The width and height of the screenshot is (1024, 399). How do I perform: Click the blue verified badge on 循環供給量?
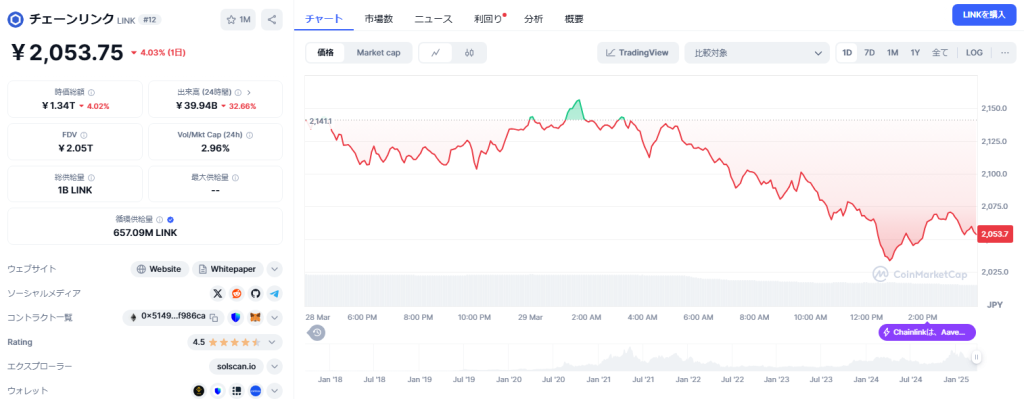[x=170, y=220]
